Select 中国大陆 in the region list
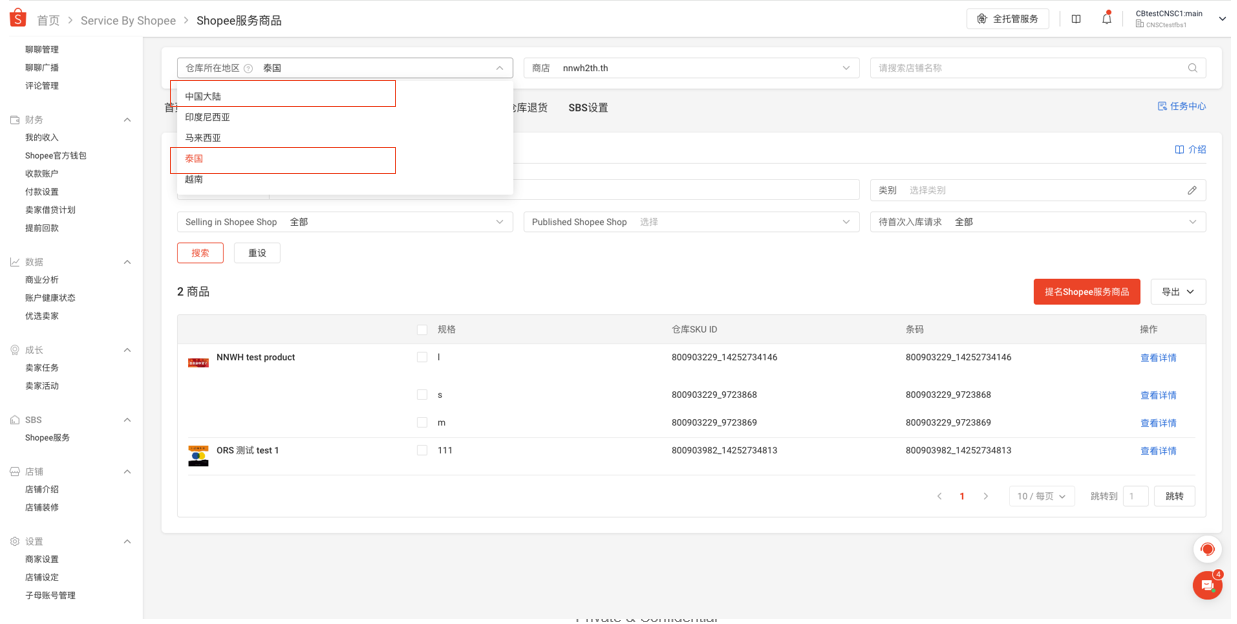This screenshot has width=1237, height=624. coord(345,97)
